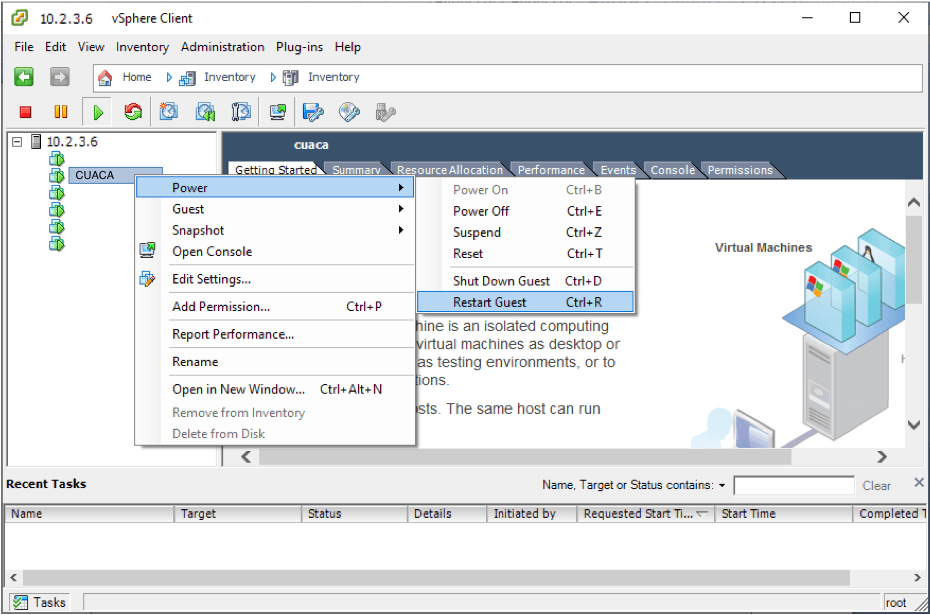Screen dimensions: 930x615
Task: Select Report Performance... menu entry
Action: click(275, 334)
